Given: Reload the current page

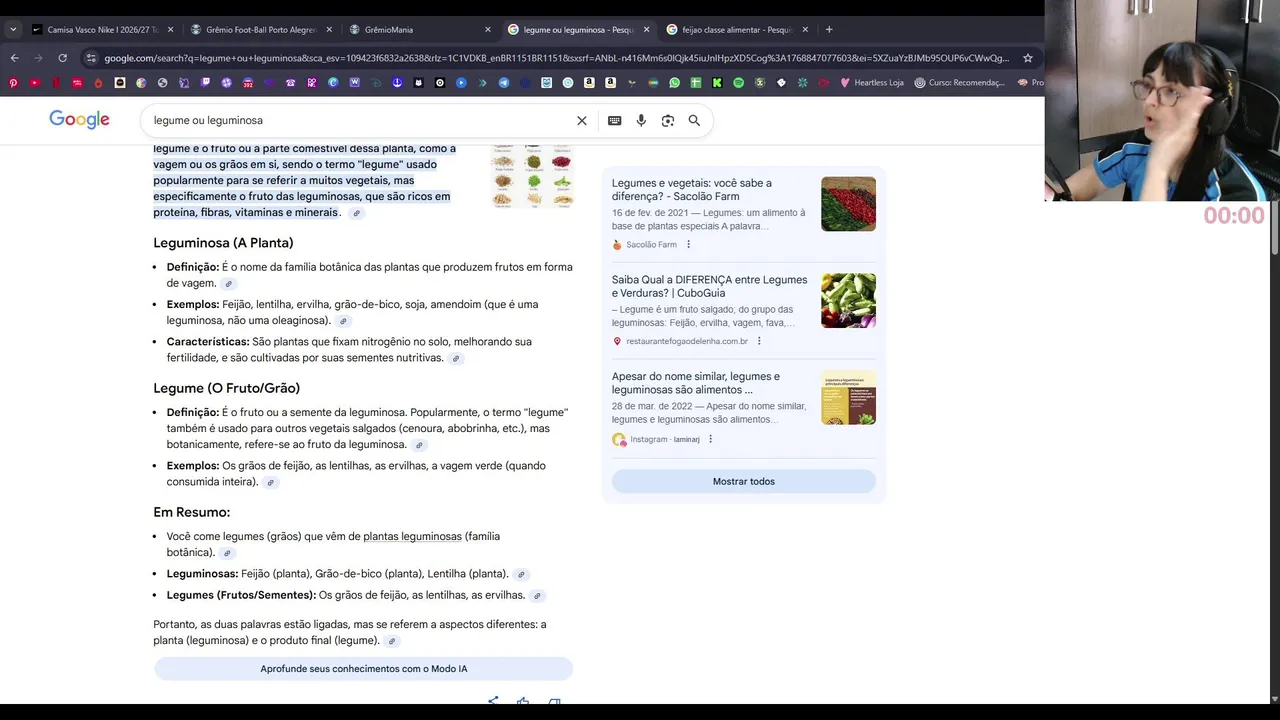Looking at the screenshot, I should coord(62,58).
